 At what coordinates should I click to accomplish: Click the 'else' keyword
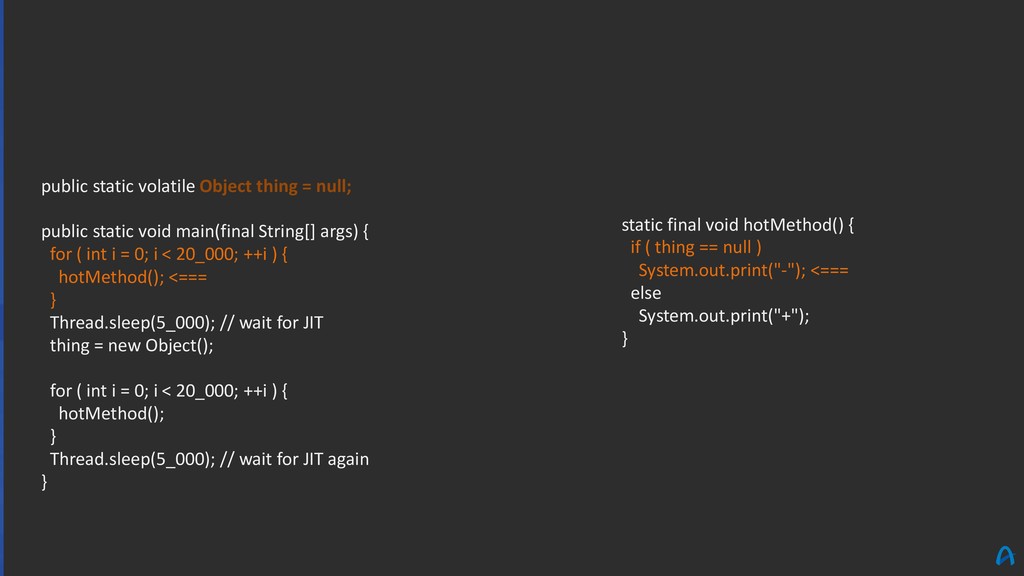coord(645,293)
